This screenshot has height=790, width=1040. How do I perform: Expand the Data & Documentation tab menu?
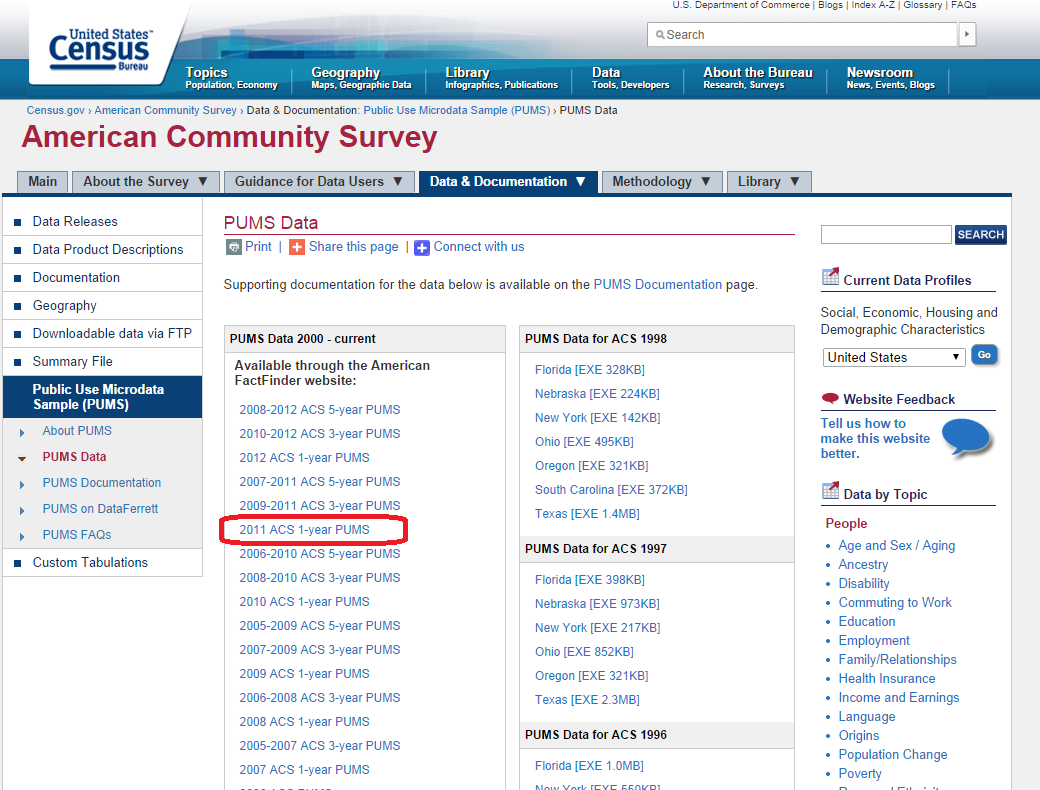click(x=580, y=181)
